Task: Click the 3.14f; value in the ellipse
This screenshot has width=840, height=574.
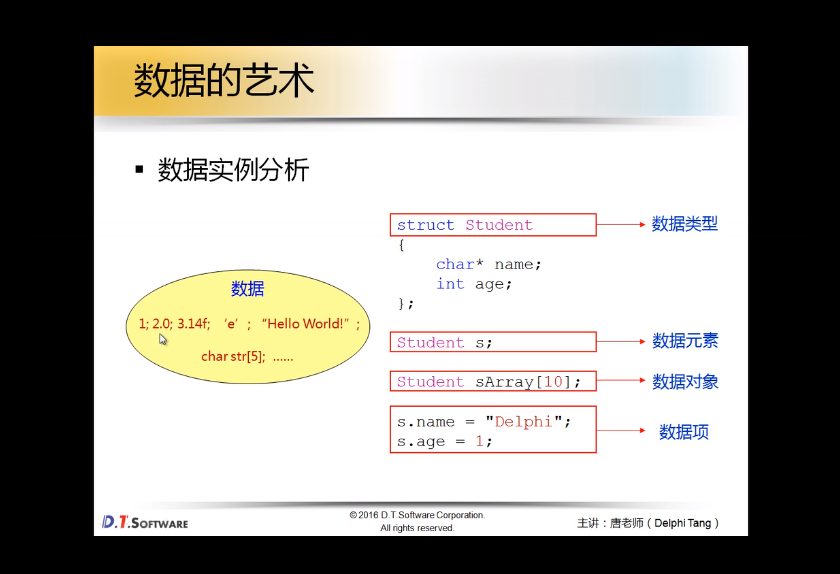Action: [x=193, y=324]
